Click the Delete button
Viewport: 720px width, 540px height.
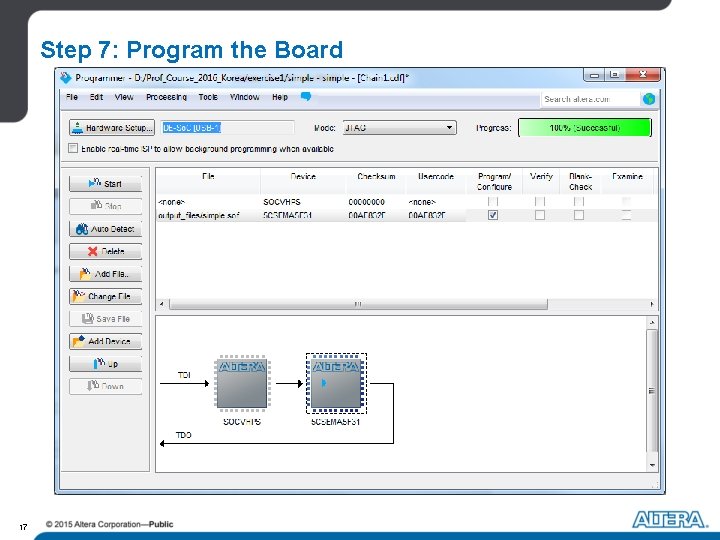[x=105, y=251]
